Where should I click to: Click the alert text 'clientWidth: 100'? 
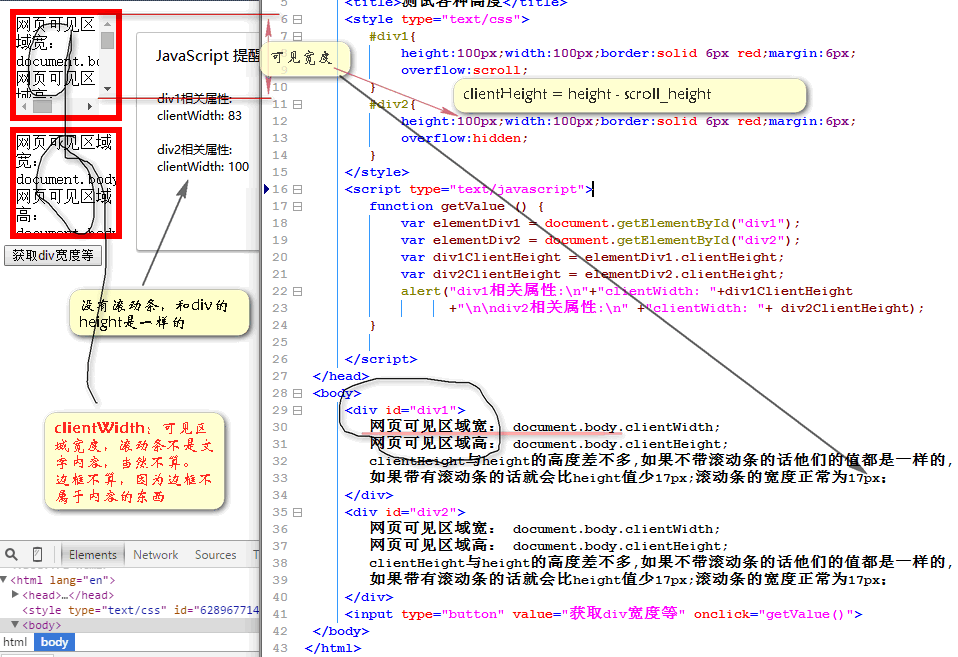(x=203, y=166)
